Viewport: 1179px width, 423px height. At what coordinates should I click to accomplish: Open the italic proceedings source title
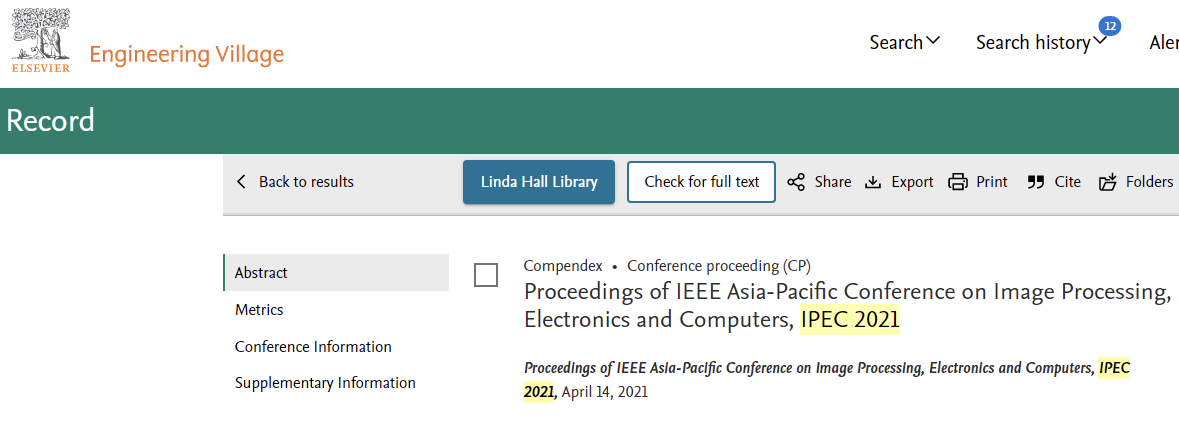click(x=826, y=379)
